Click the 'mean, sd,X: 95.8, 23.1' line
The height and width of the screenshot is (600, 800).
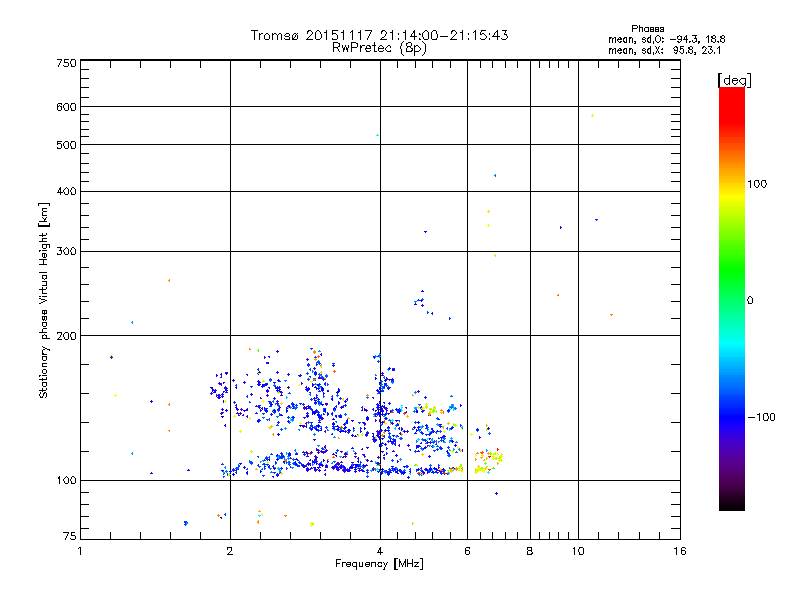(664, 50)
